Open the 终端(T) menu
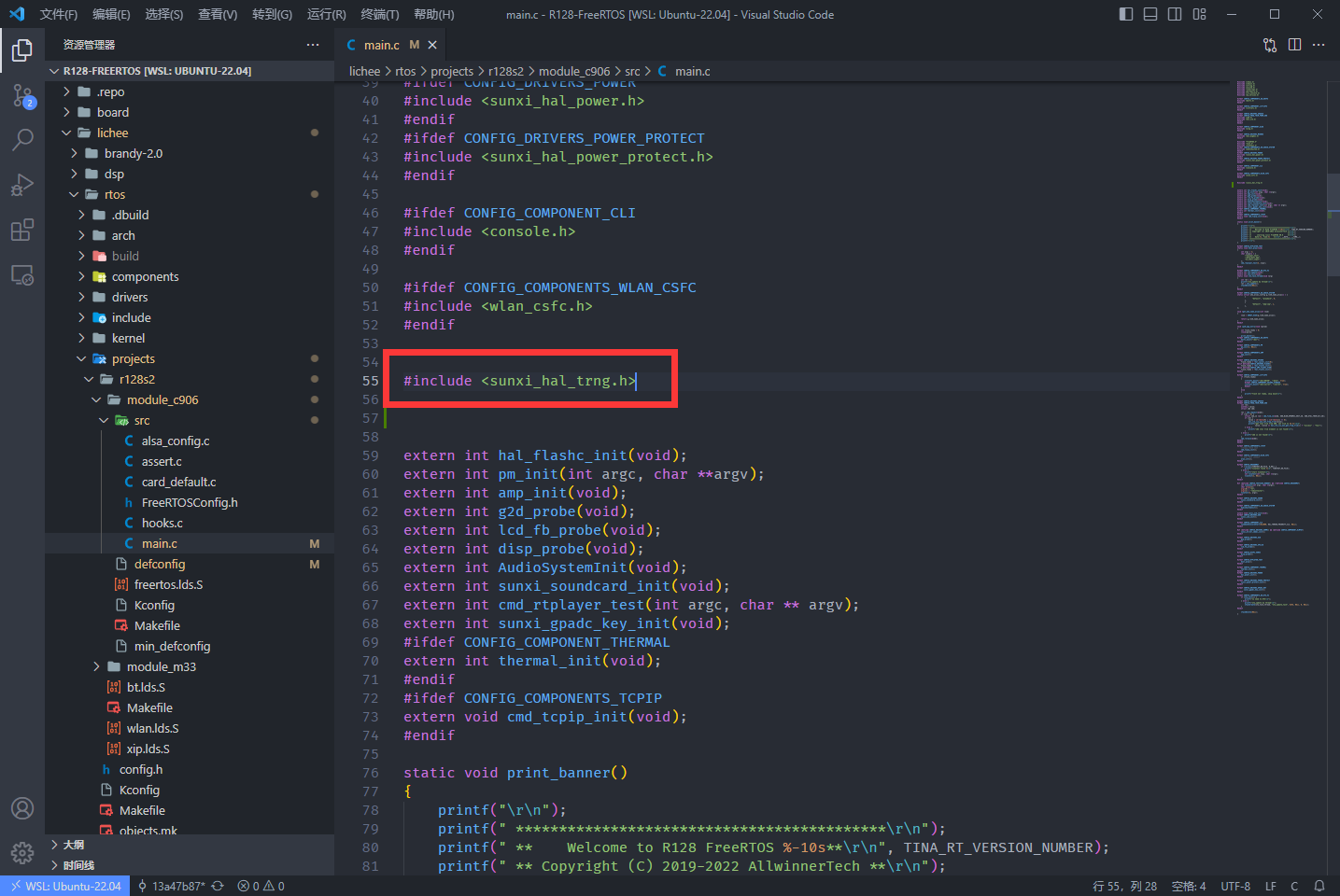 (x=379, y=14)
